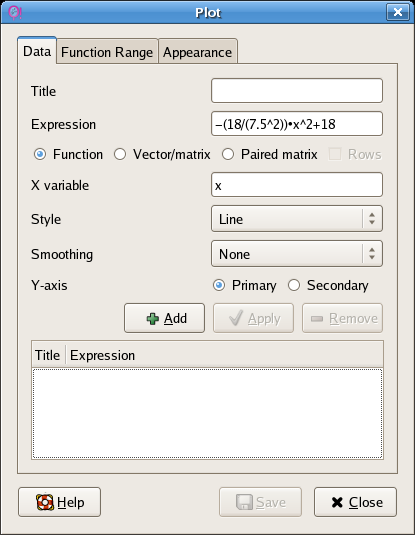Image resolution: width=415 pixels, height=535 pixels.
Task: Click the minus icon on Remove
Action: point(317,319)
